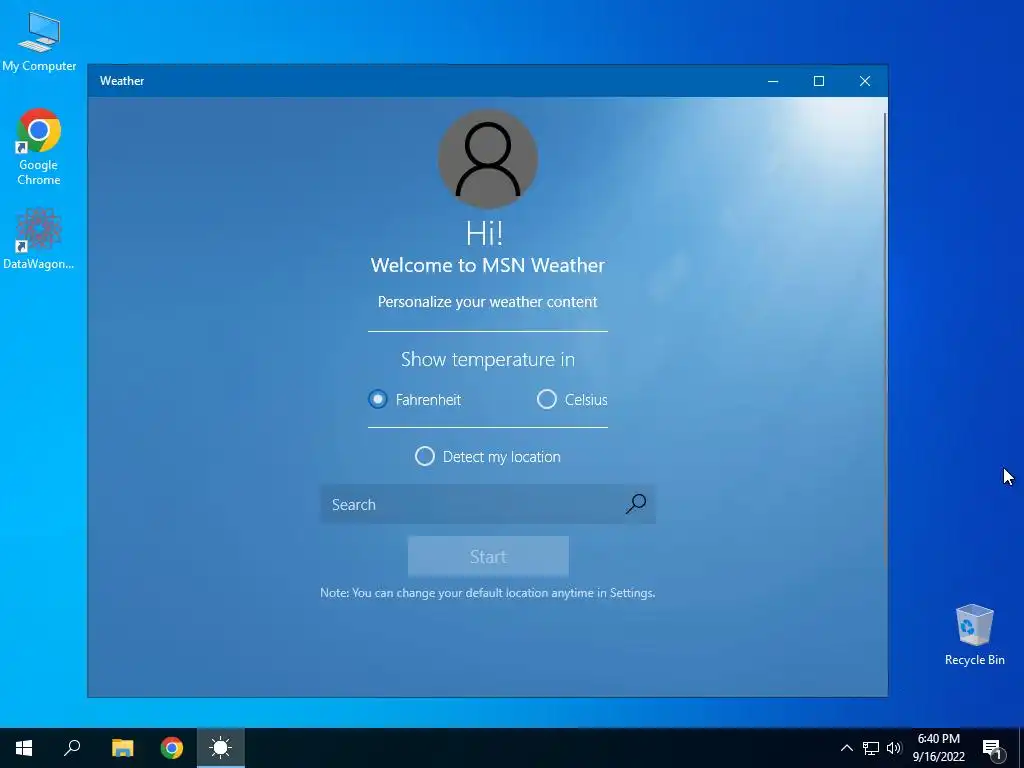Open File Explorer from the taskbar
Screen dimensions: 1024x768
click(x=122, y=748)
